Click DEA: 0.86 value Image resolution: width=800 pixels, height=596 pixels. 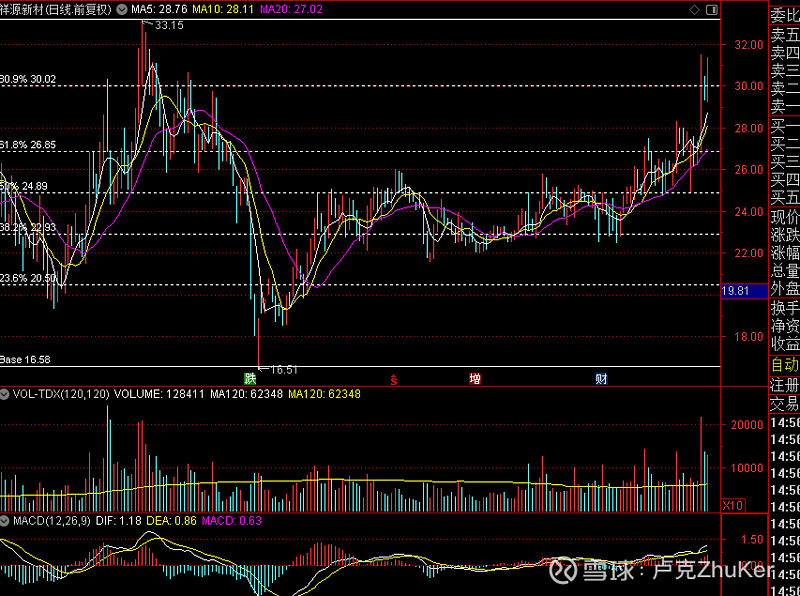171,521
